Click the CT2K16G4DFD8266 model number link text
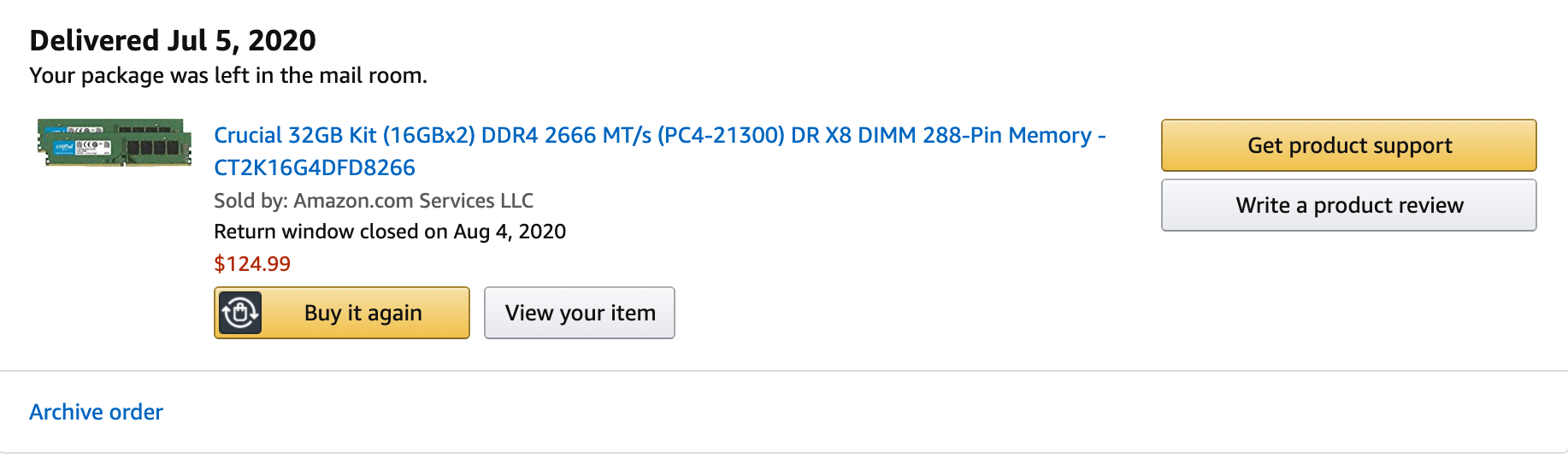Screen dimensions: 1568x458 [x=315, y=167]
